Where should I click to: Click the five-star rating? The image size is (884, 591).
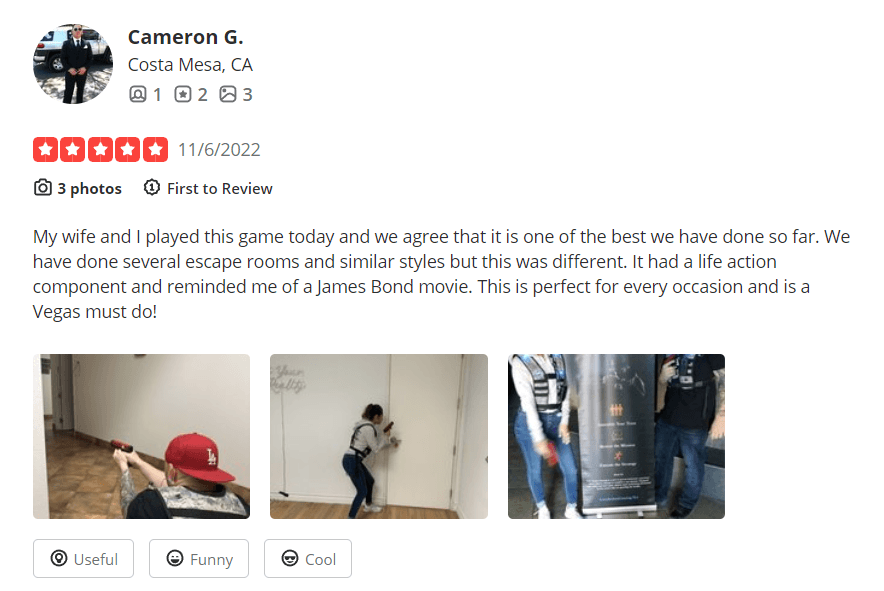[x=100, y=149]
